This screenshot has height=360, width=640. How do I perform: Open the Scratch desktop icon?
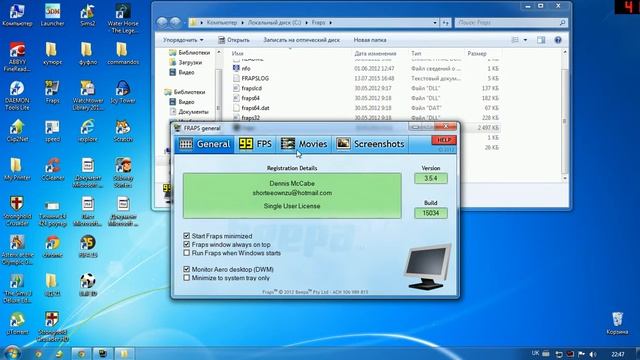click(123, 131)
